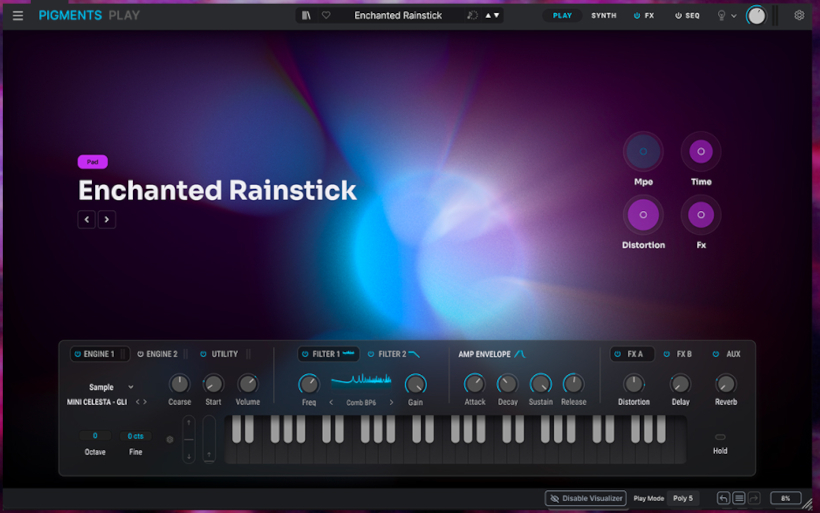Toggle Engine 1 power button
The image size is (820, 513).
[x=77, y=354]
